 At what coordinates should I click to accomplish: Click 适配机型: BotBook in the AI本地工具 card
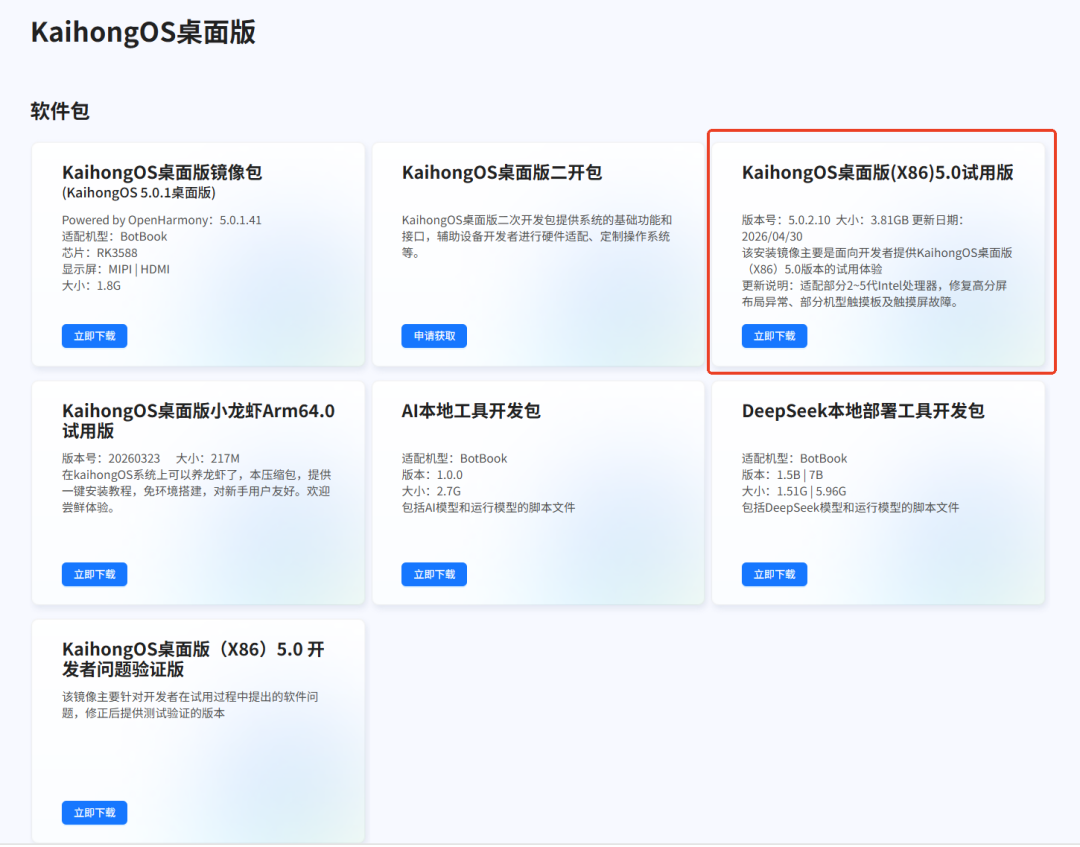click(x=454, y=459)
